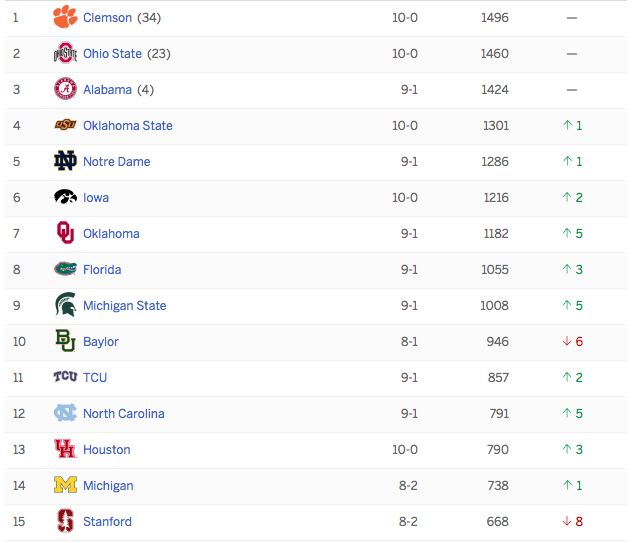Viewport: 637px width, 543px height.
Task: Open the Ohio State team link
Action: click(x=113, y=54)
